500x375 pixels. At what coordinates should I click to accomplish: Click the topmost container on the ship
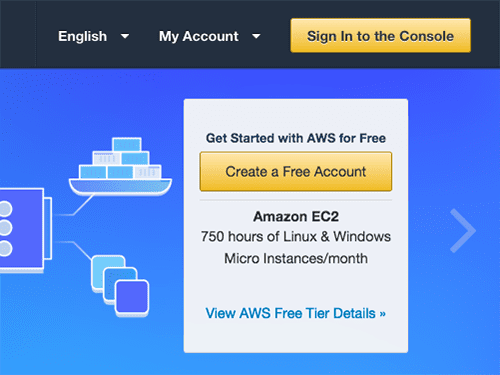127,145
